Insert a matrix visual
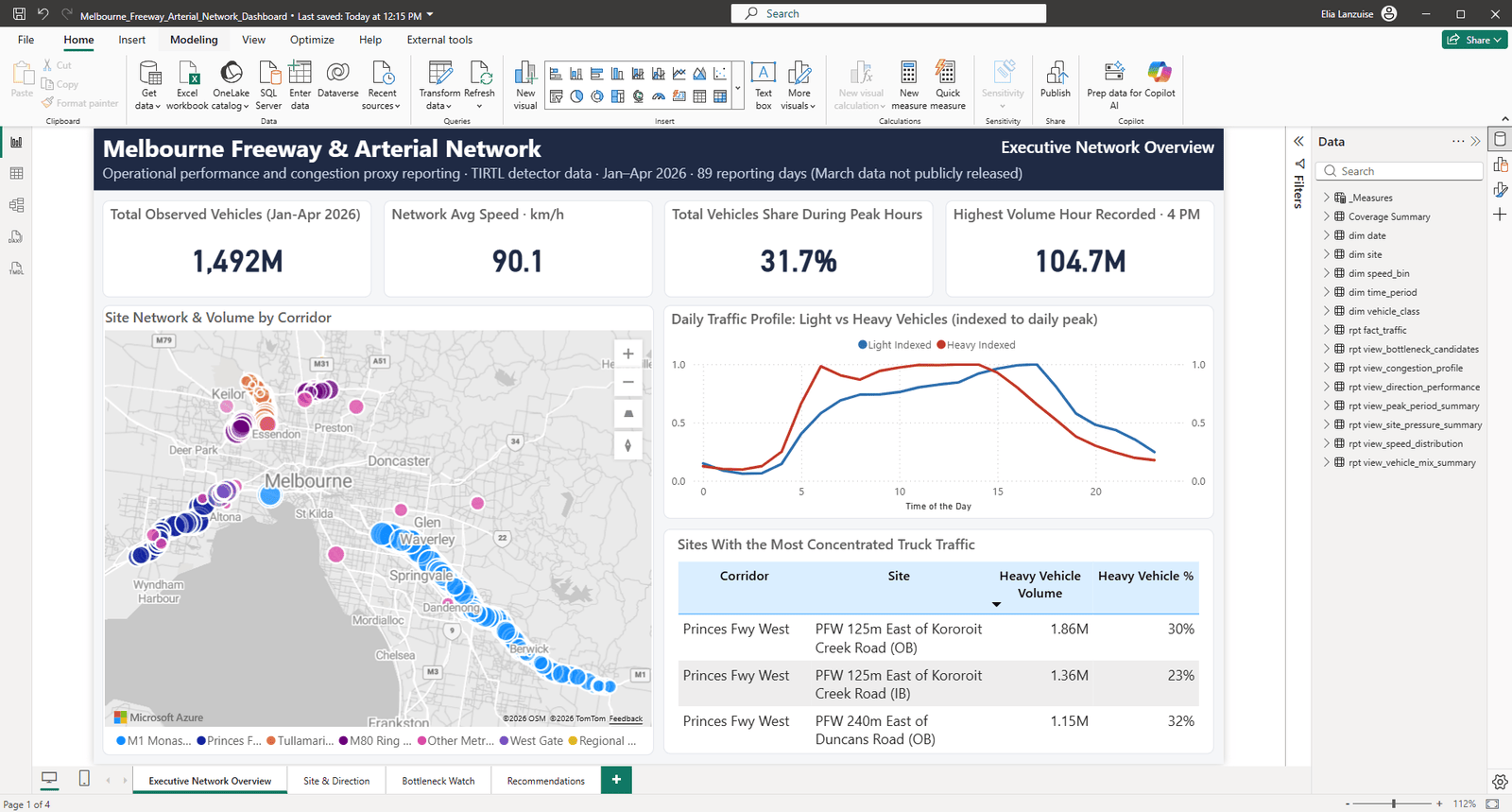 (720, 96)
